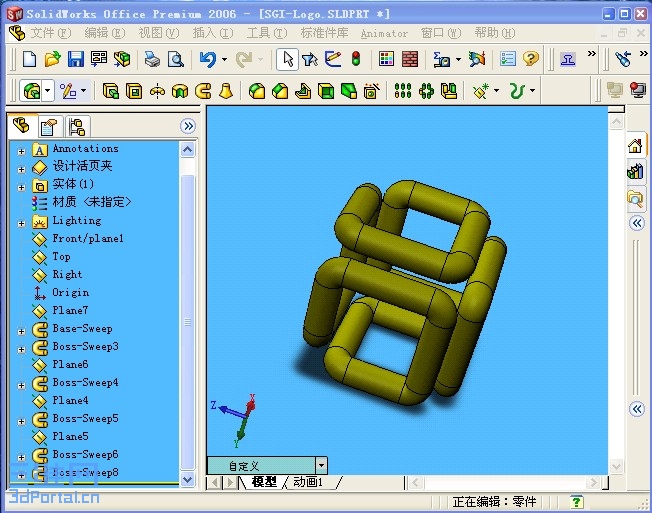This screenshot has width=652, height=513.
Task: Expand the Boss-Sweep4 feature
Action: [x=21, y=385]
